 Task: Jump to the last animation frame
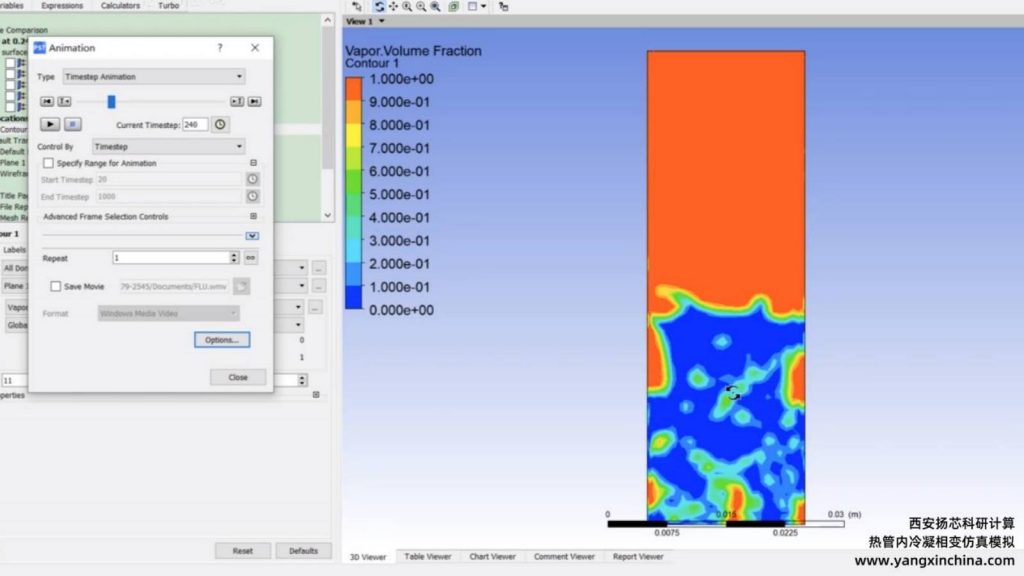click(254, 101)
